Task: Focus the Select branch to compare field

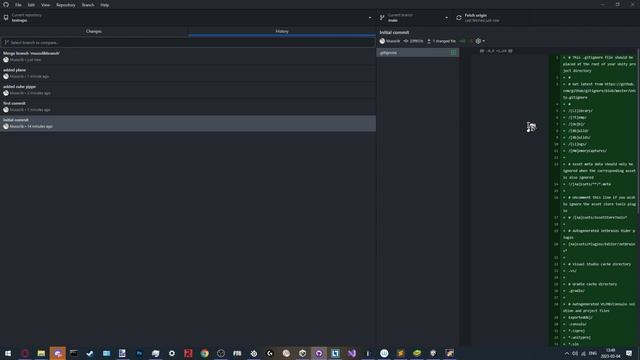Action: (x=188, y=42)
